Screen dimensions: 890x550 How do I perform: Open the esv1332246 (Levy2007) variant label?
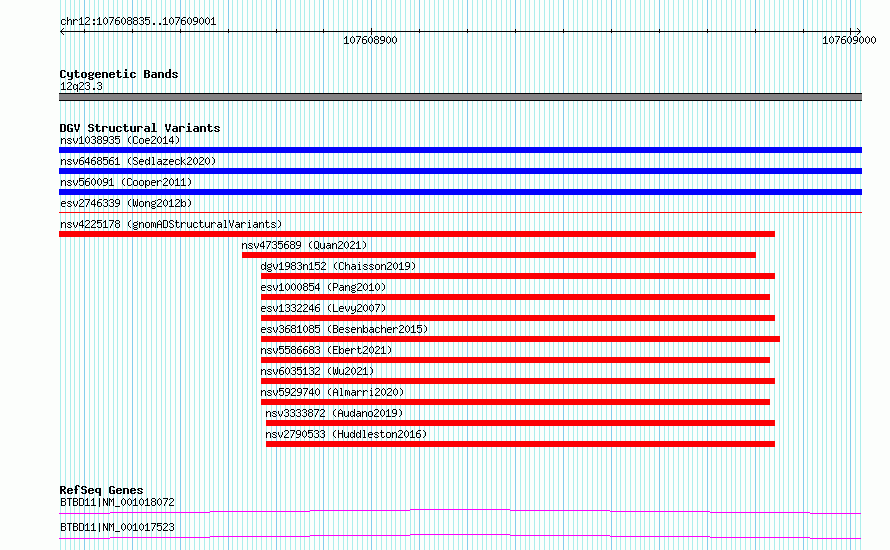[x=323, y=308]
